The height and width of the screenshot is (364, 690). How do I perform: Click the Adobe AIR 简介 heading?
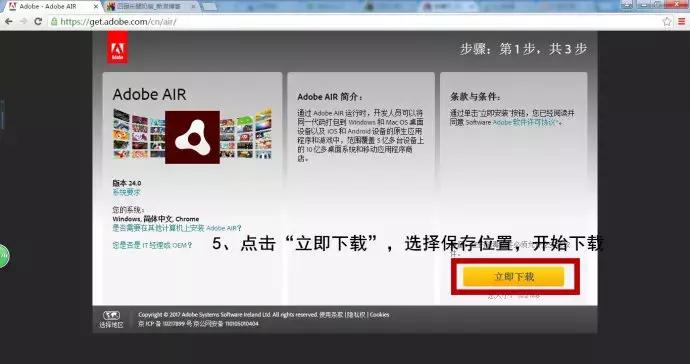[x=330, y=97]
